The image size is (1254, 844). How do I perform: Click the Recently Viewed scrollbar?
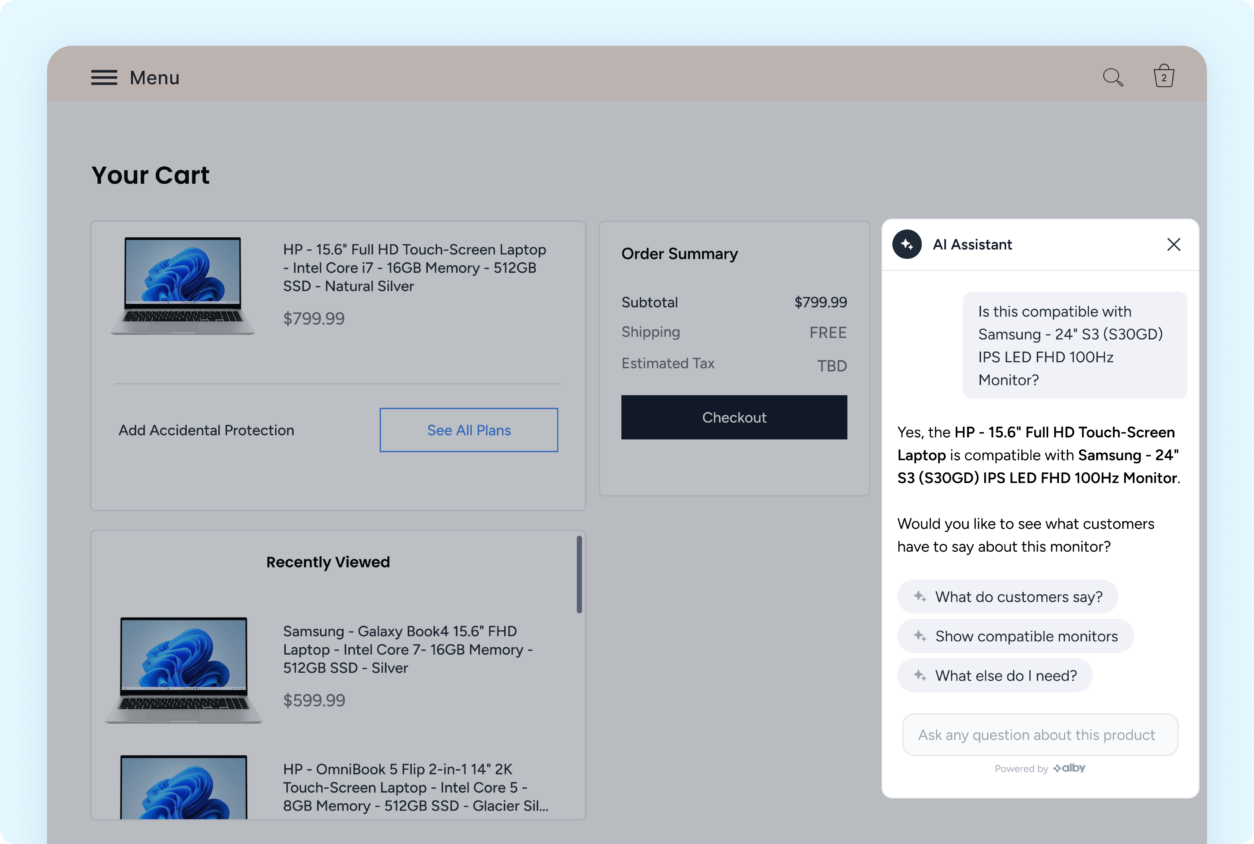tap(578, 575)
